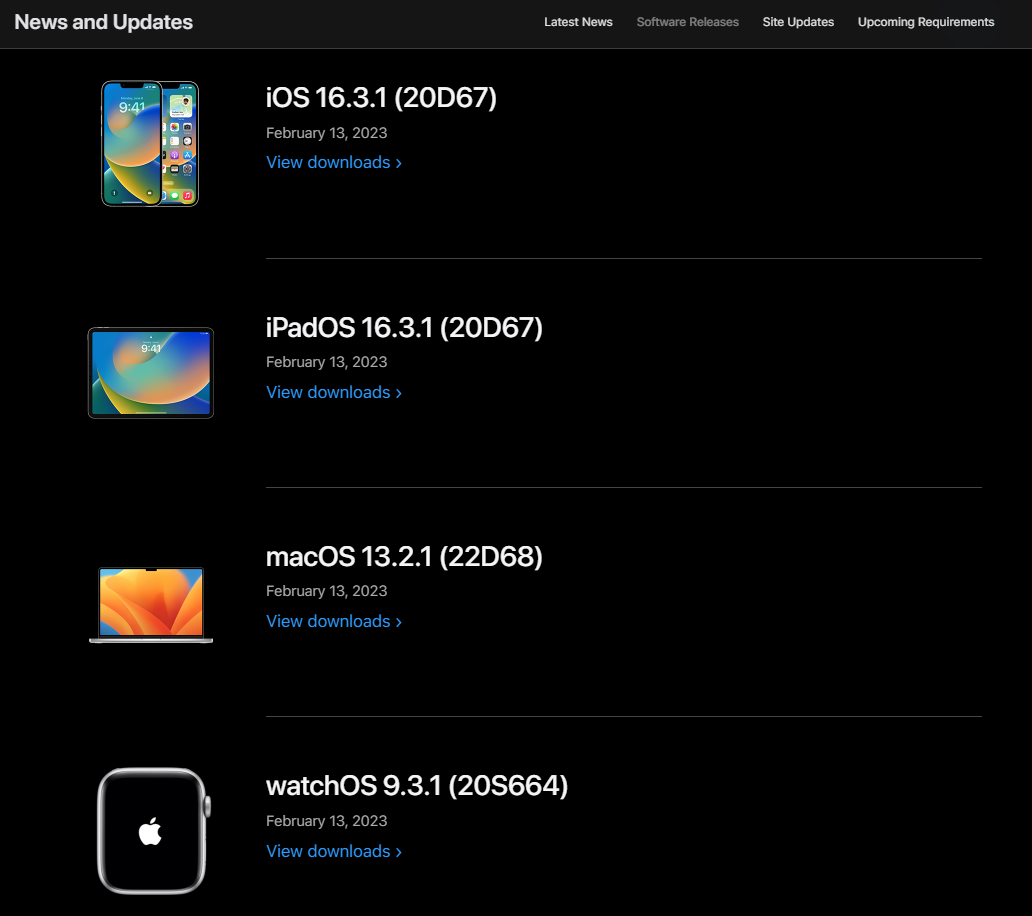View downloads for watchOS 9.3.1
Image resolution: width=1032 pixels, height=916 pixels.
(x=334, y=851)
